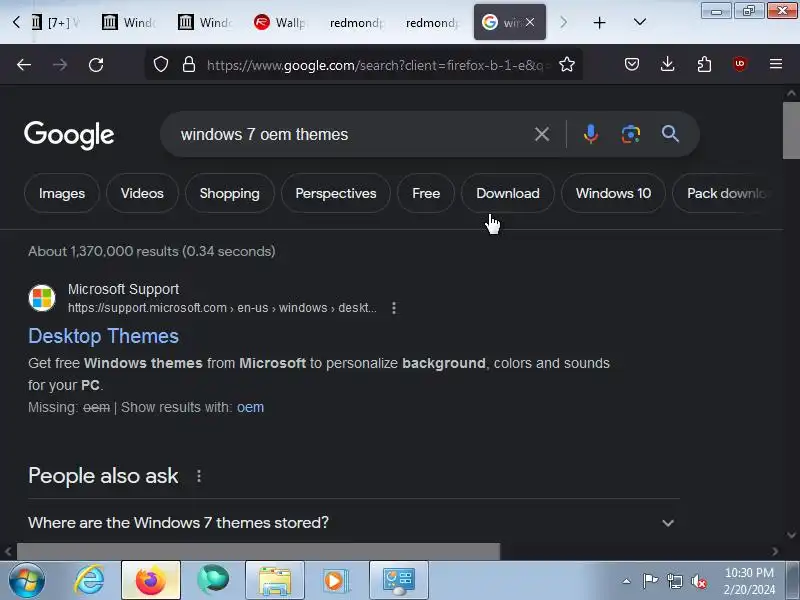
Task: Filter results by Shopping
Action: 230,193
